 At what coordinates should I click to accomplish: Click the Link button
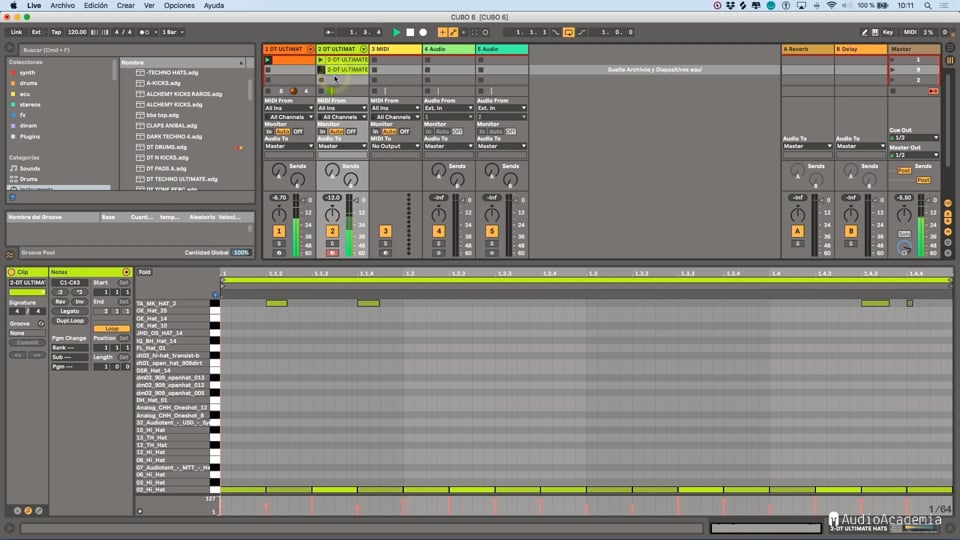(17, 32)
